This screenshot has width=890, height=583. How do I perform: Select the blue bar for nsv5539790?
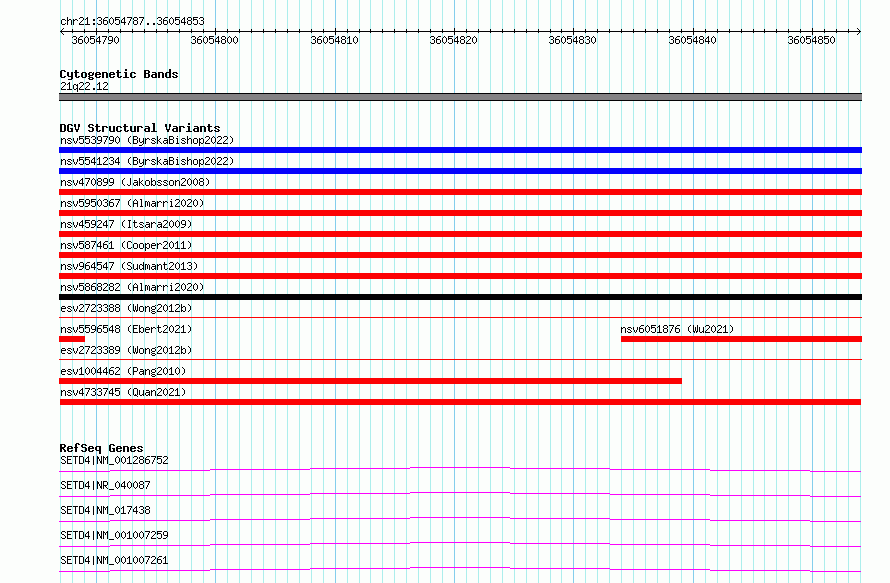click(460, 150)
